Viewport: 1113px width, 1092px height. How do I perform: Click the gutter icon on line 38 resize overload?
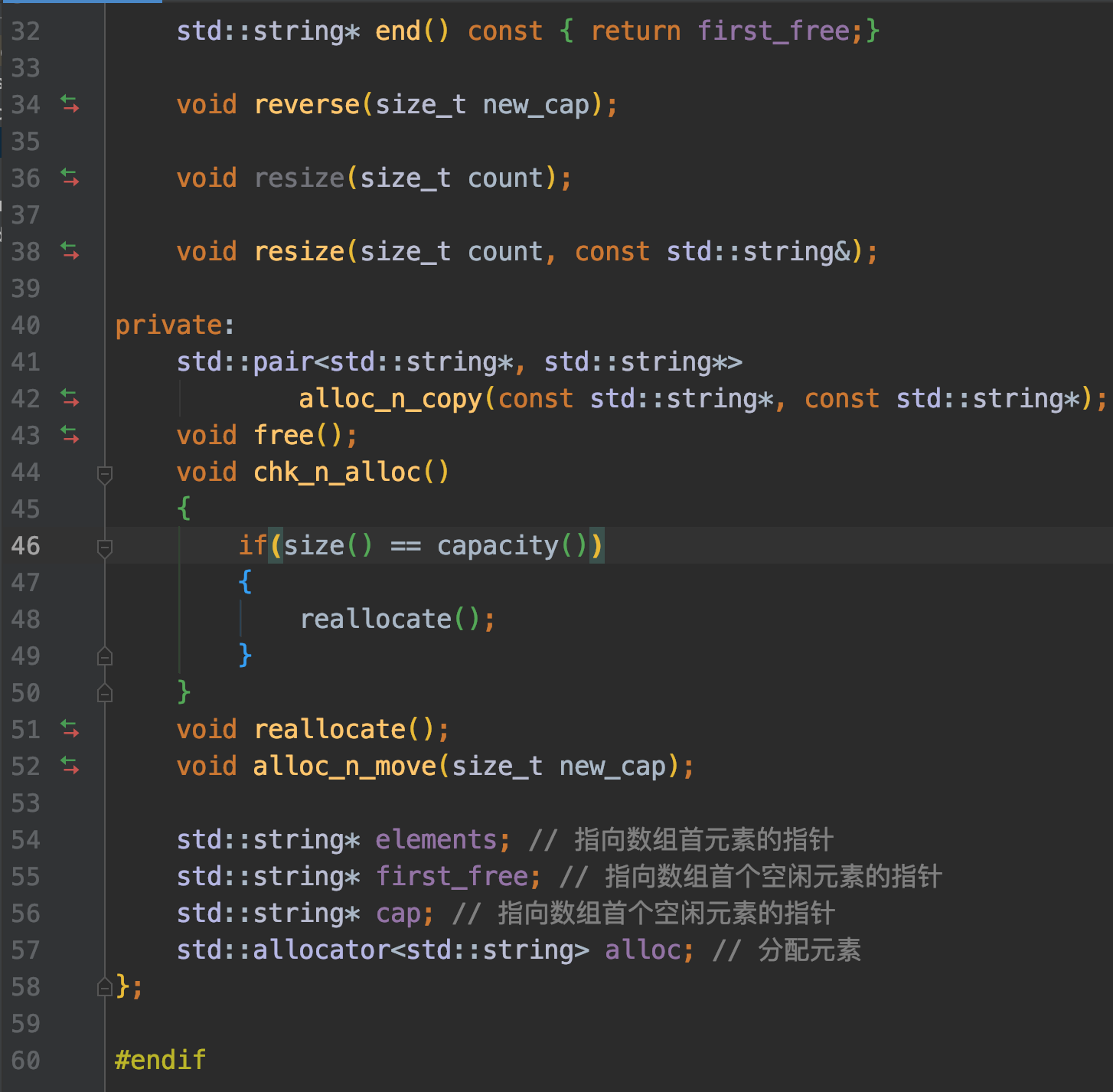tap(70, 251)
